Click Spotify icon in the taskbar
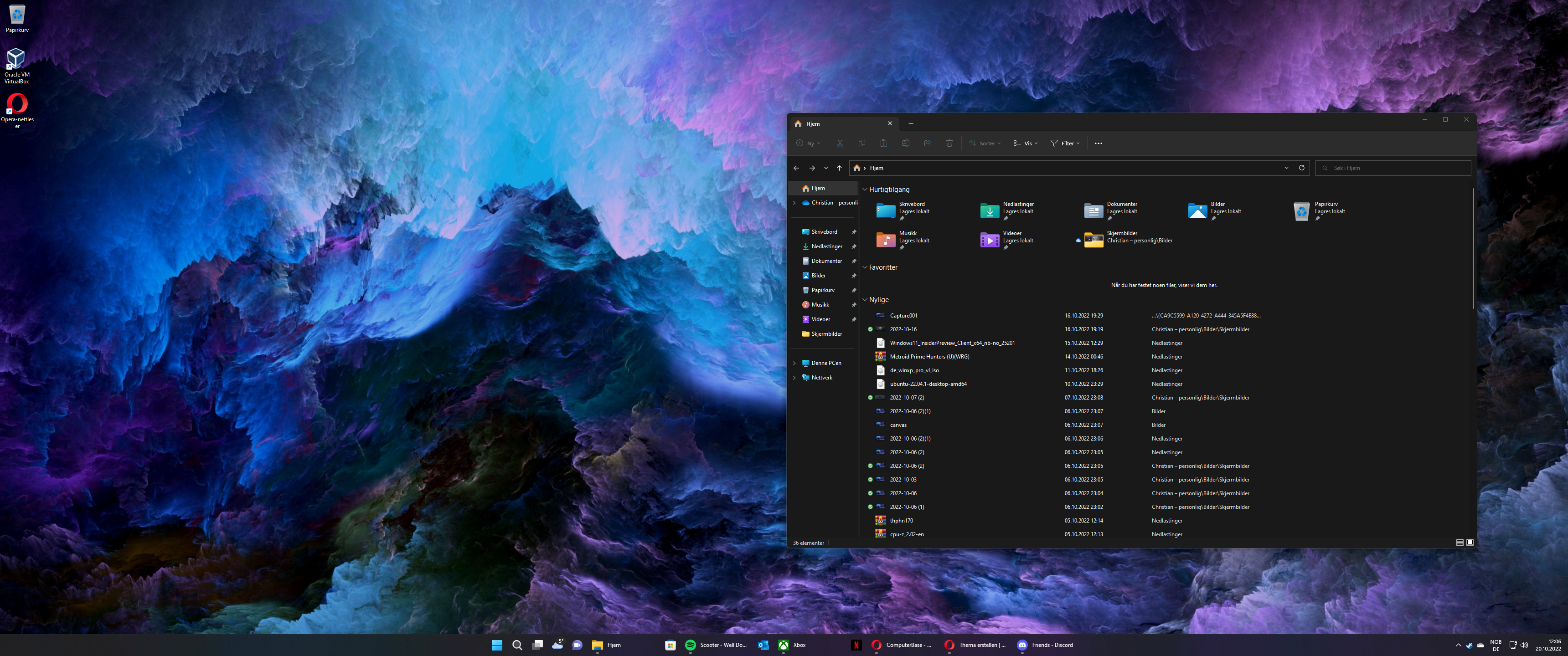Image resolution: width=1568 pixels, height=656 pixels. [x=690, y=645]
